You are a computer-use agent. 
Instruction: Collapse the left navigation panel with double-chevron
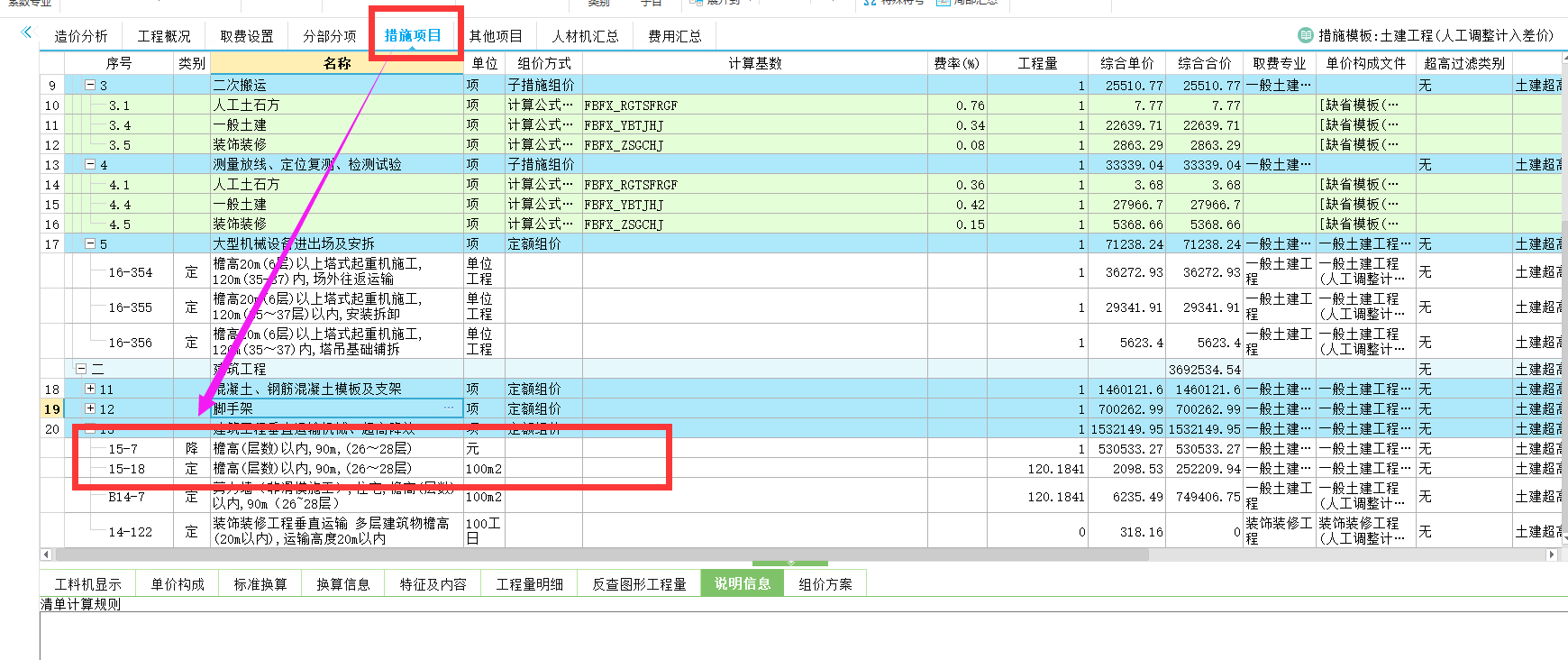click(x=26, y=32)
